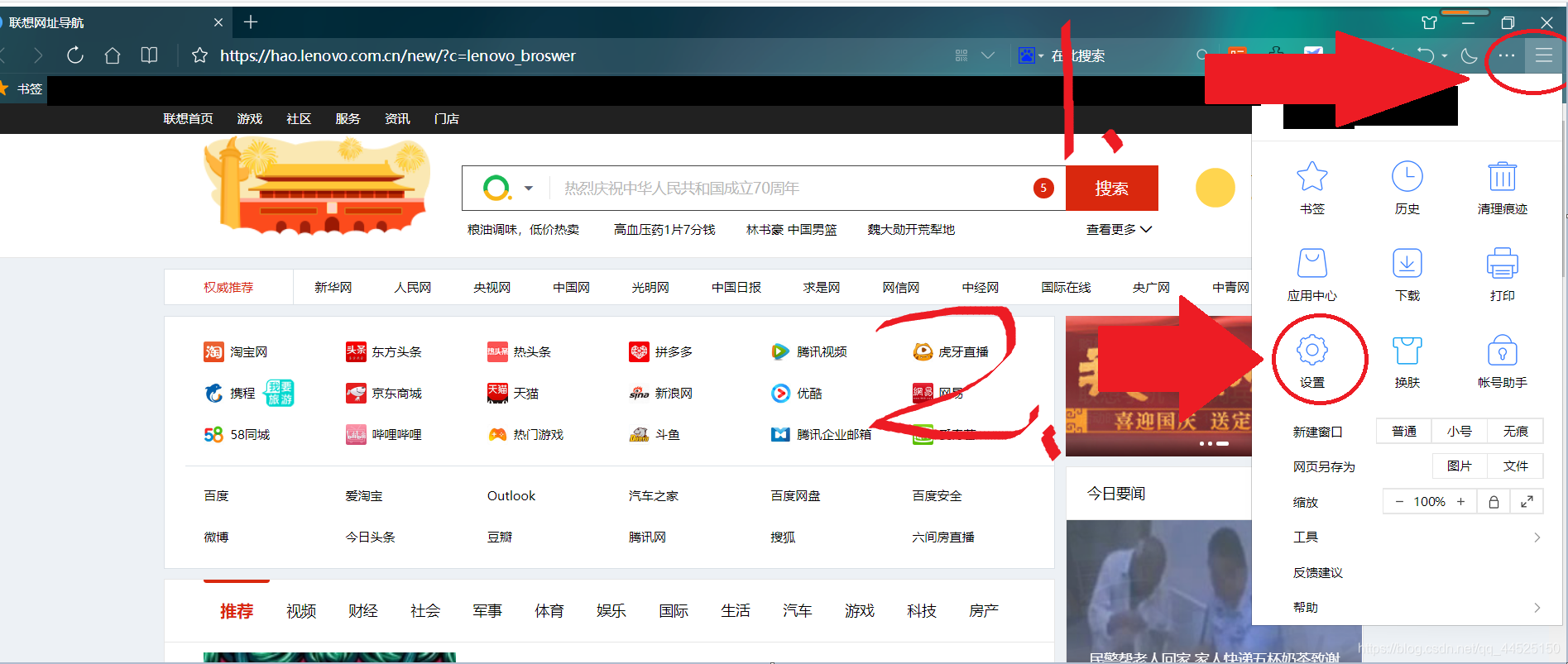Open new 普通 window
This screenshot has width=1568, height=664.
click(x=1404, y=431)
